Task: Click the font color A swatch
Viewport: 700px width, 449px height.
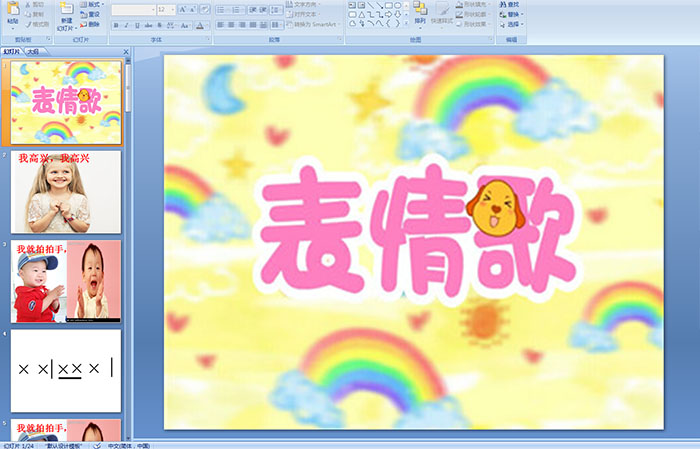Action: tap(200, 25)
